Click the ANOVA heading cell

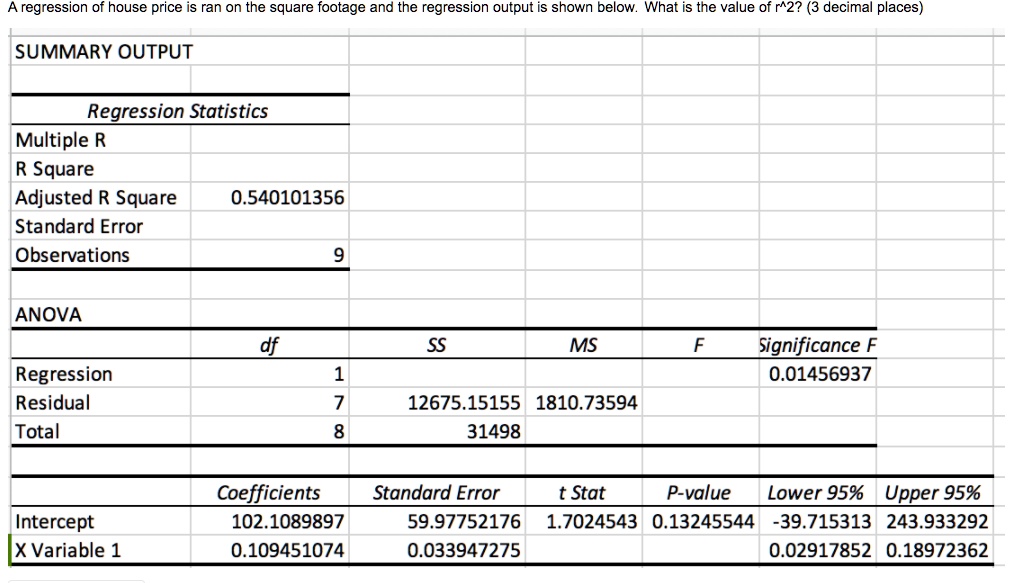(x=44, y=314)
